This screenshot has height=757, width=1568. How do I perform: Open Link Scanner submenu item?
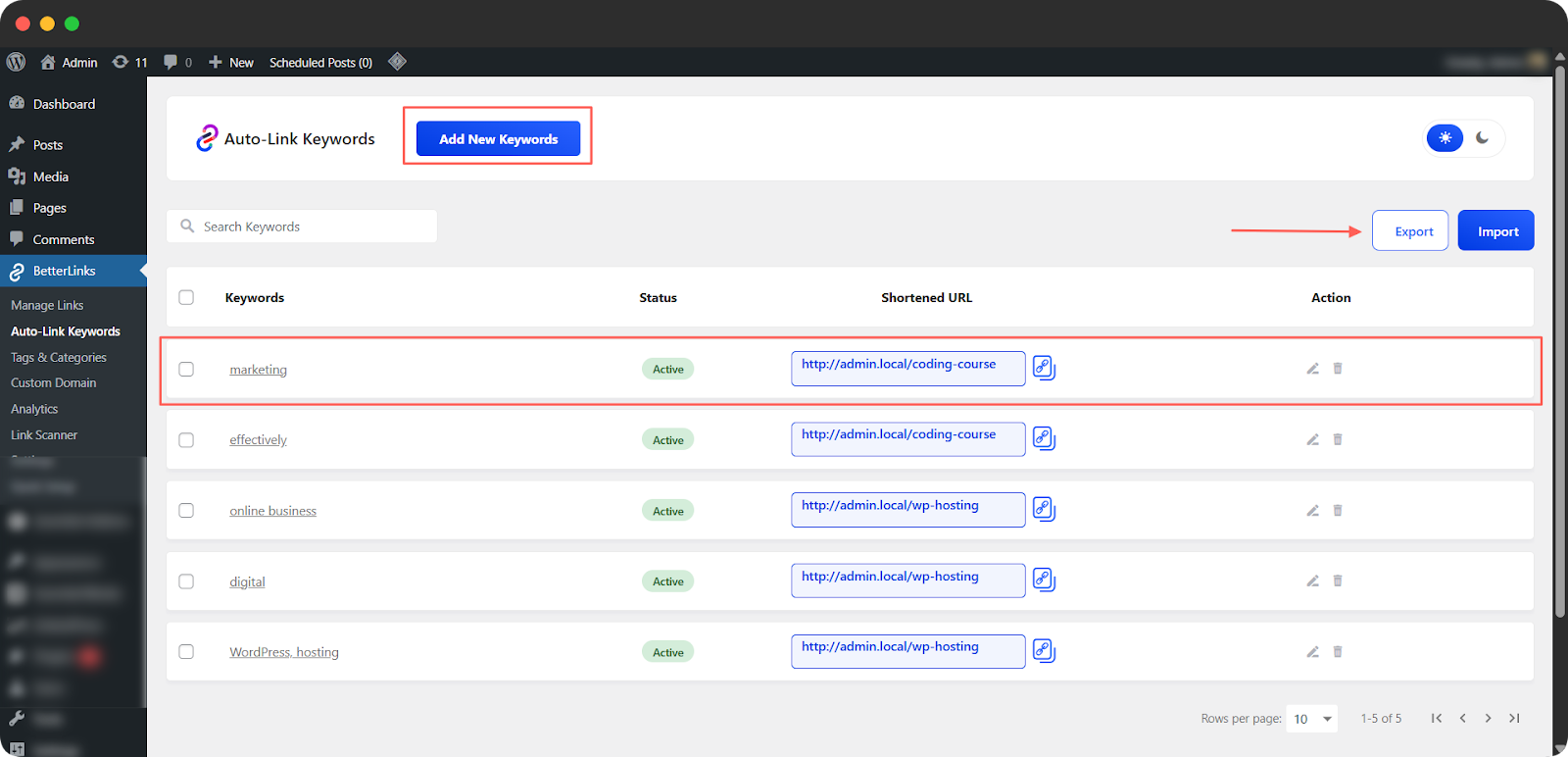click(44, 434)
